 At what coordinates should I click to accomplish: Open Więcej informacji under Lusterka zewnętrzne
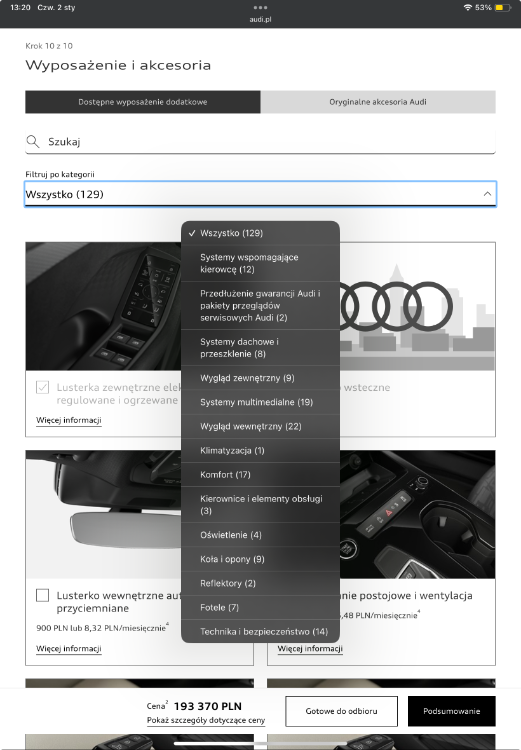(69, 420)
